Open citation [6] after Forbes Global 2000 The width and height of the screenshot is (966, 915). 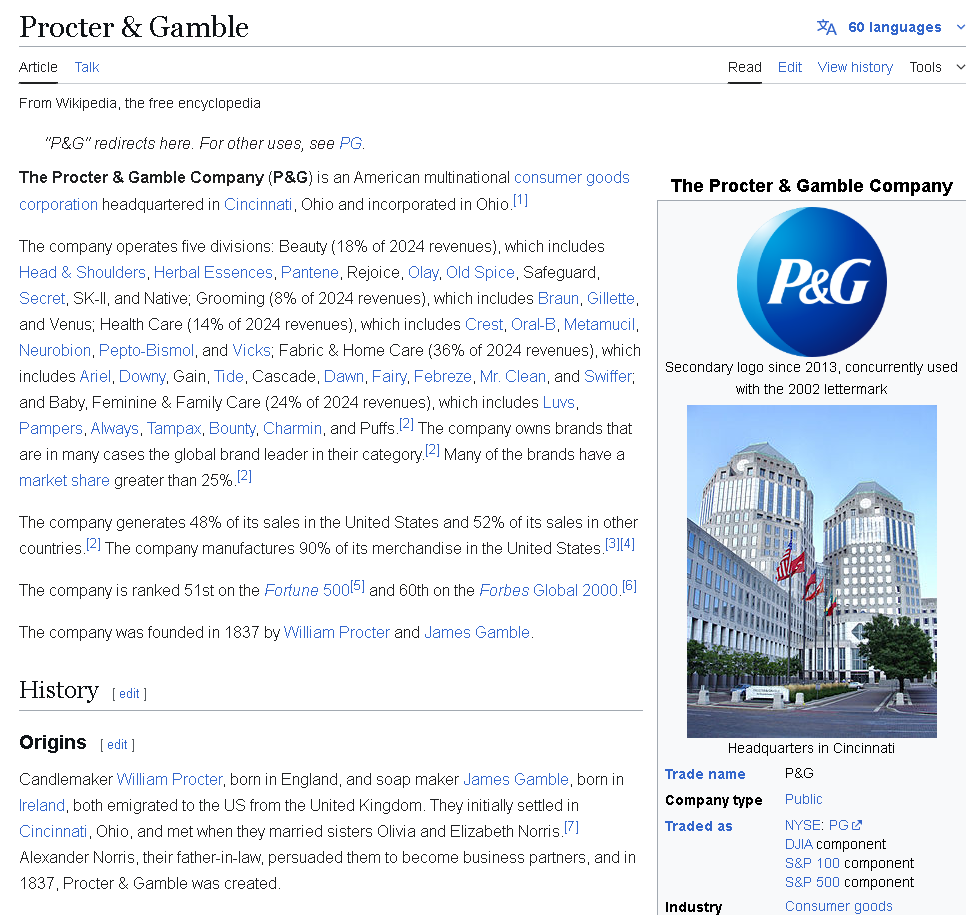tap(629, 585)
